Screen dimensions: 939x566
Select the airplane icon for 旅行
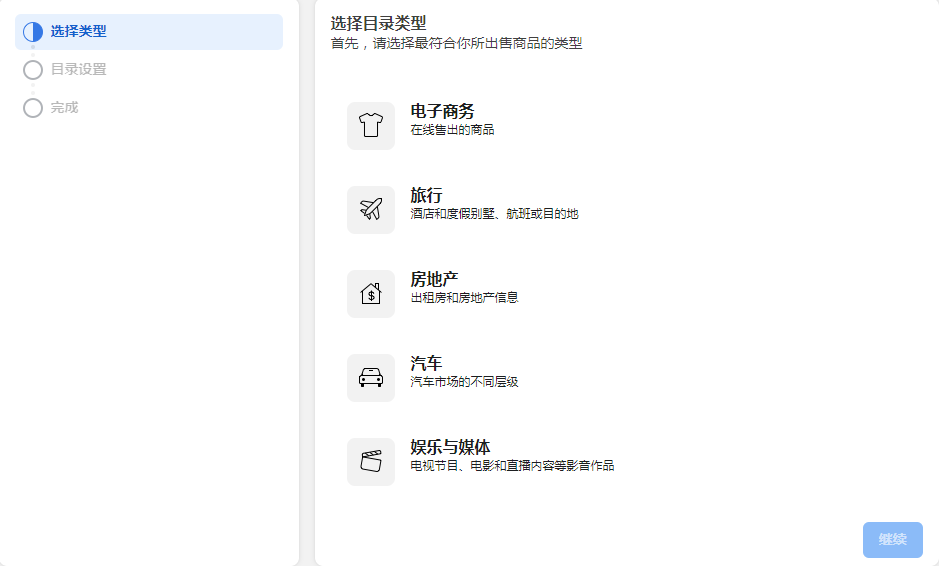(x=371, y=210)
